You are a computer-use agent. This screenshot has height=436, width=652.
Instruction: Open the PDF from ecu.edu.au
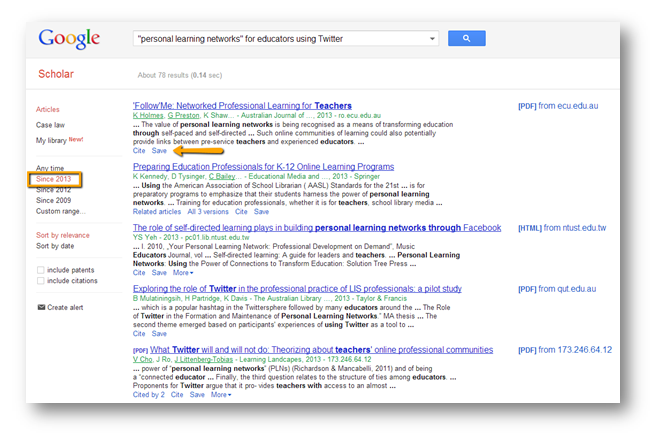pyautogui.click(x=563, y=105)
